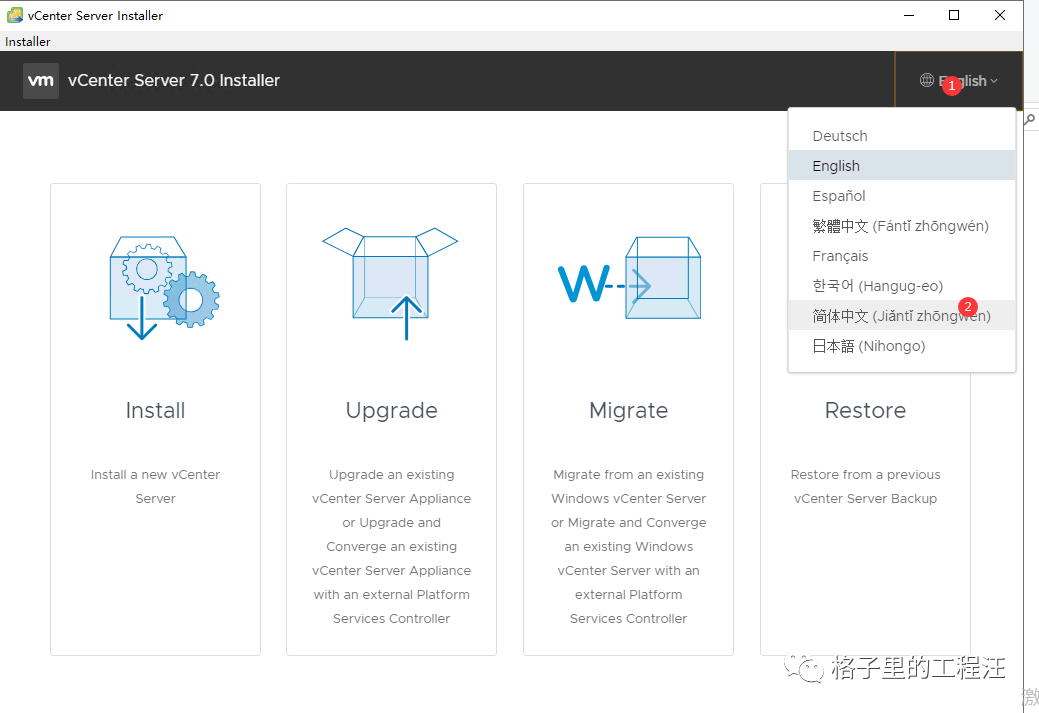Screen dimensions: 1039x713
Task: Open the Installer menu
Action: [x=28, y=41]
